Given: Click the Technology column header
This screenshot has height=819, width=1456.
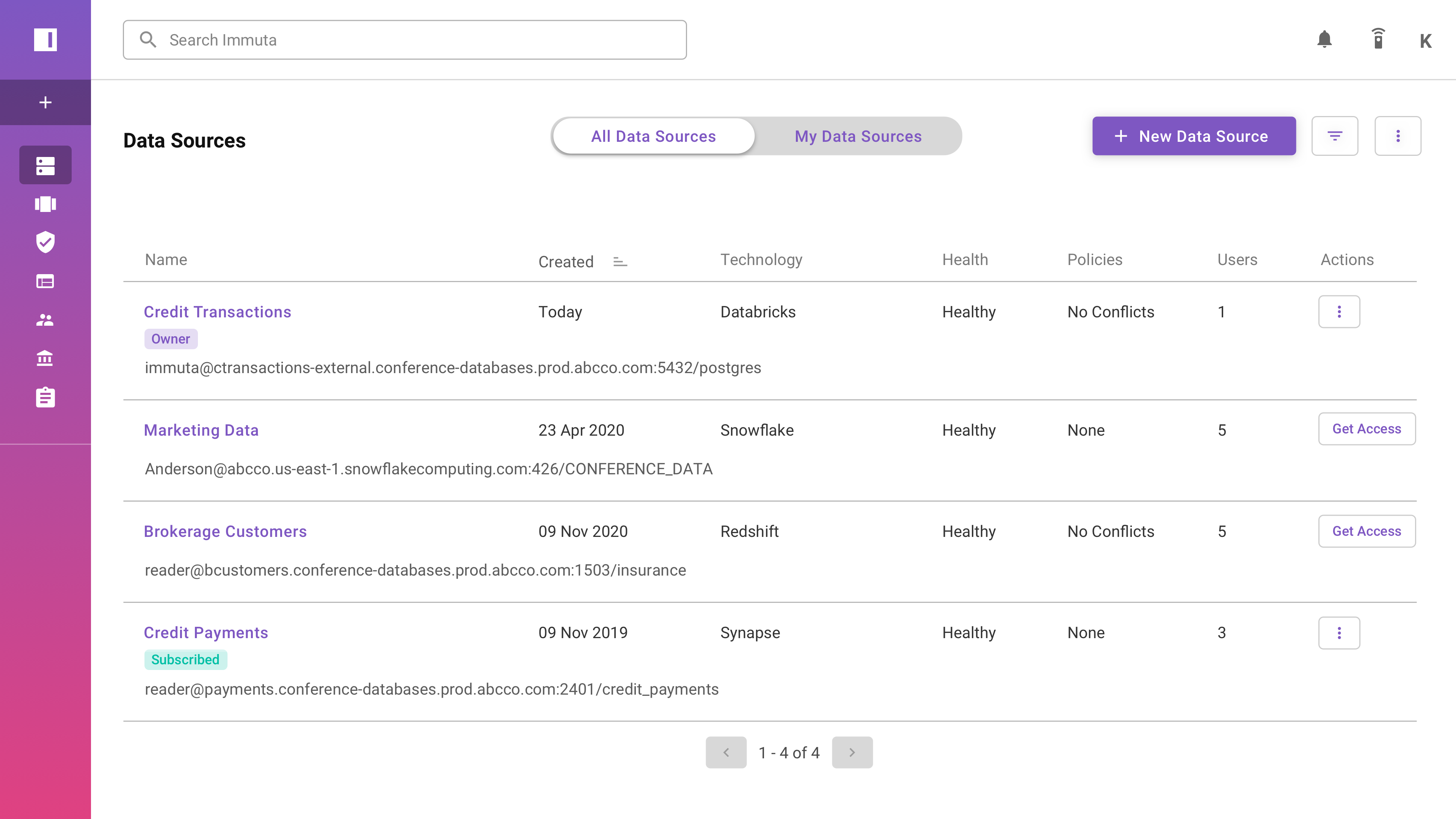Looking at the screenshot, I should click(761, 259).
